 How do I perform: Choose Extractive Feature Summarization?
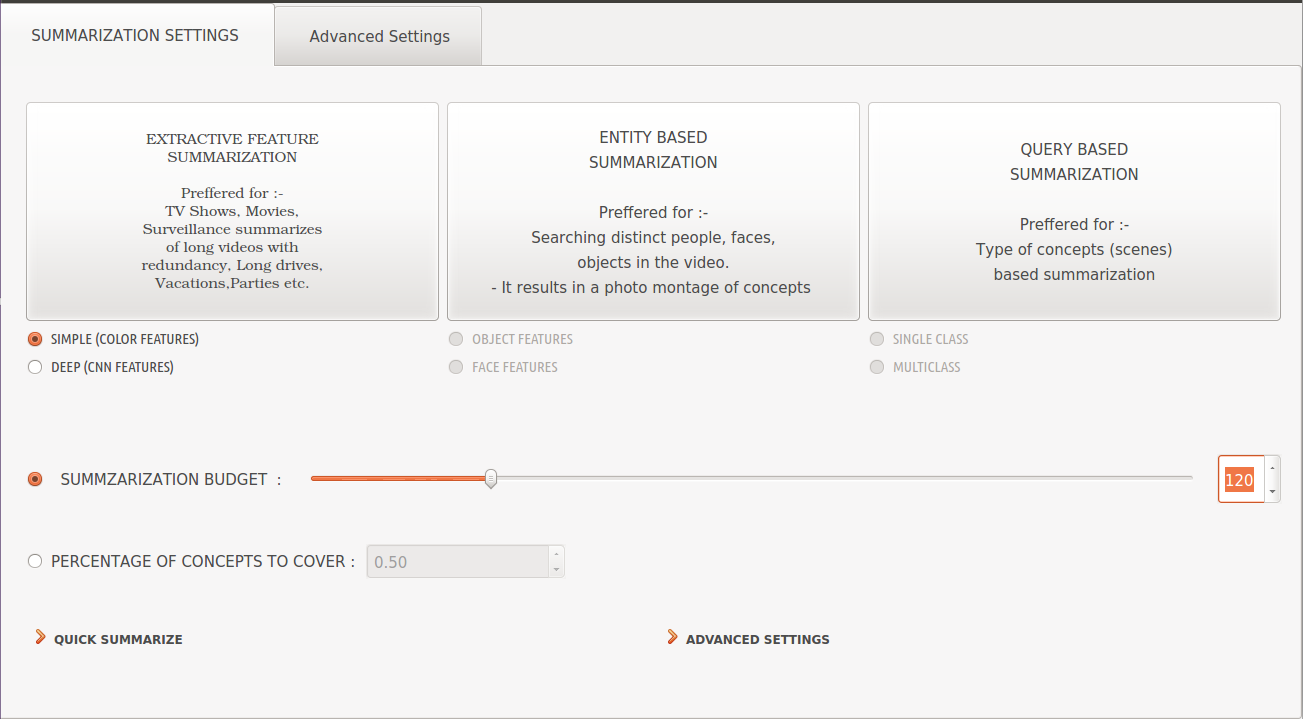tap(232, 211)
